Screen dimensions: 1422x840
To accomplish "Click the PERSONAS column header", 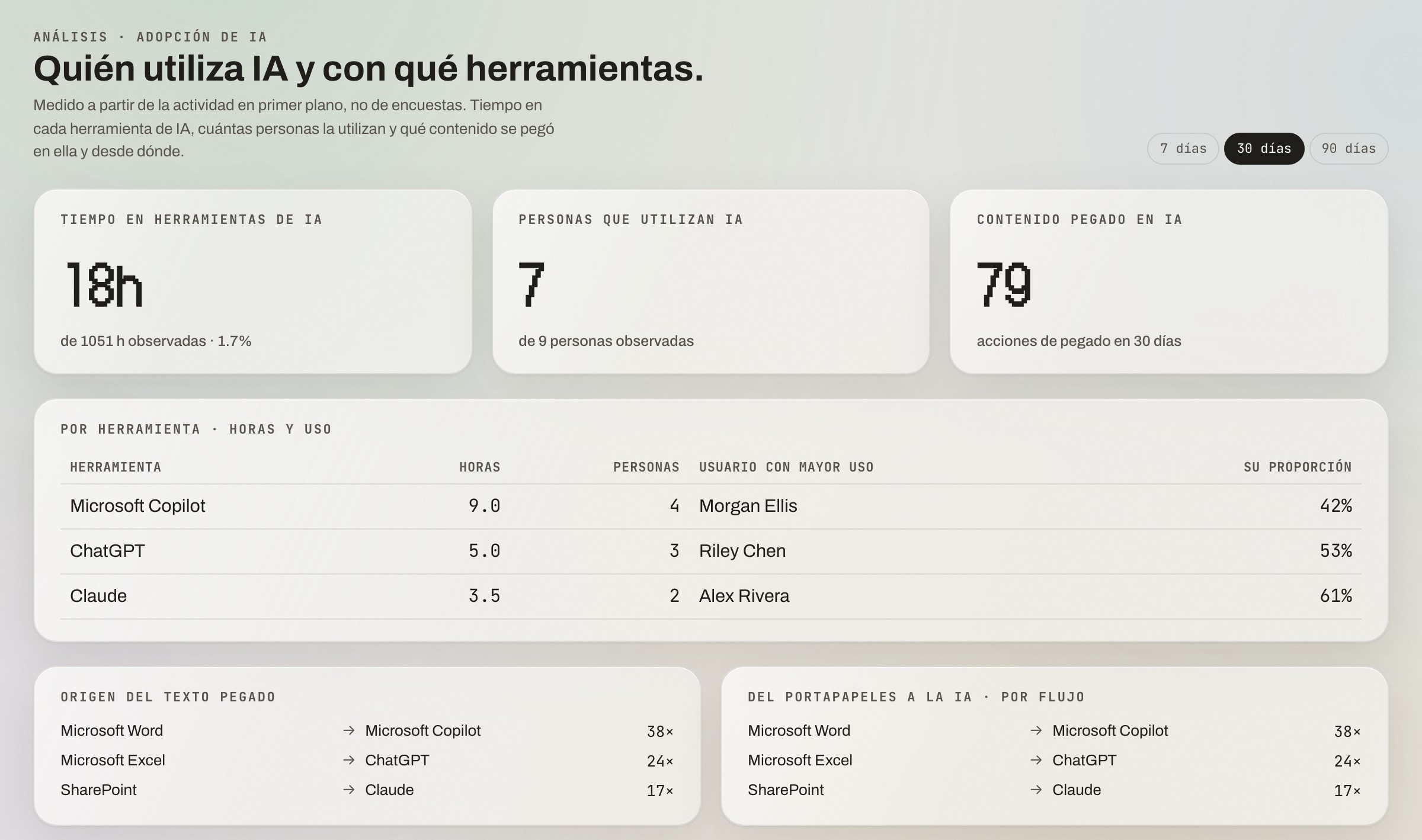I will click(x=646, y=467).
